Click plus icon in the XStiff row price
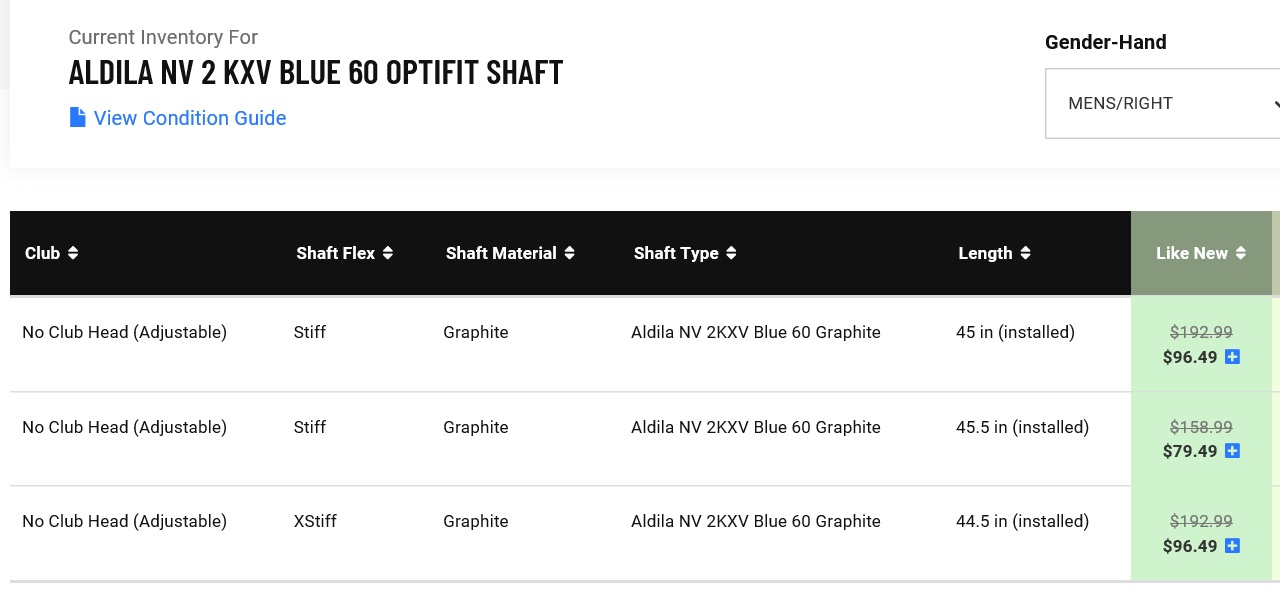The height and width of the screenshot is (600, 1280). click(1232, 546)
